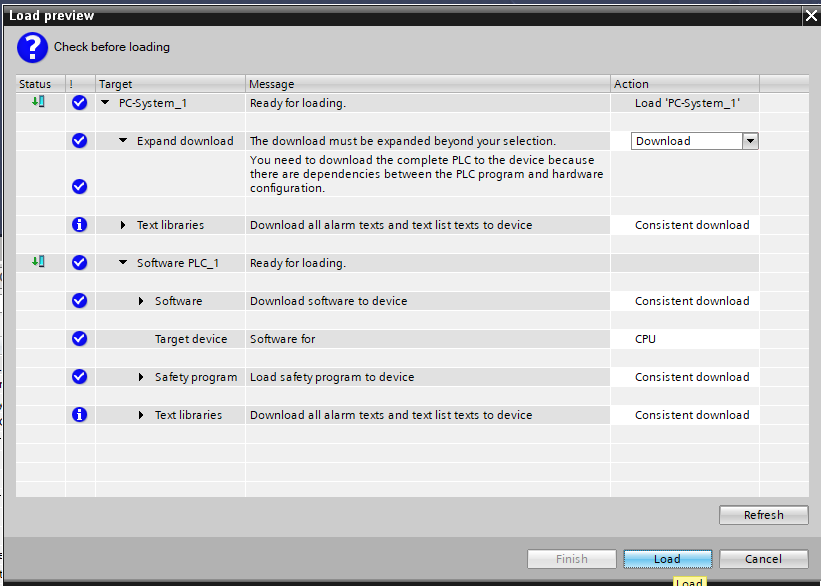Click the download status icon for Software PLC_1
This screenshot has height=586, width=821.
coord(38,262)
